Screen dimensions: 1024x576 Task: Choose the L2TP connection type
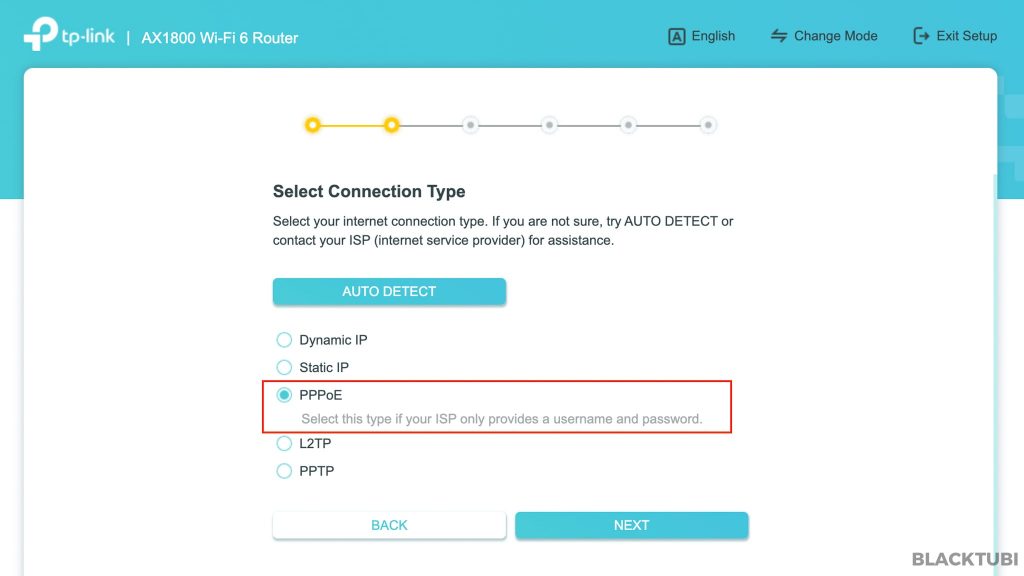click(284, 443)
